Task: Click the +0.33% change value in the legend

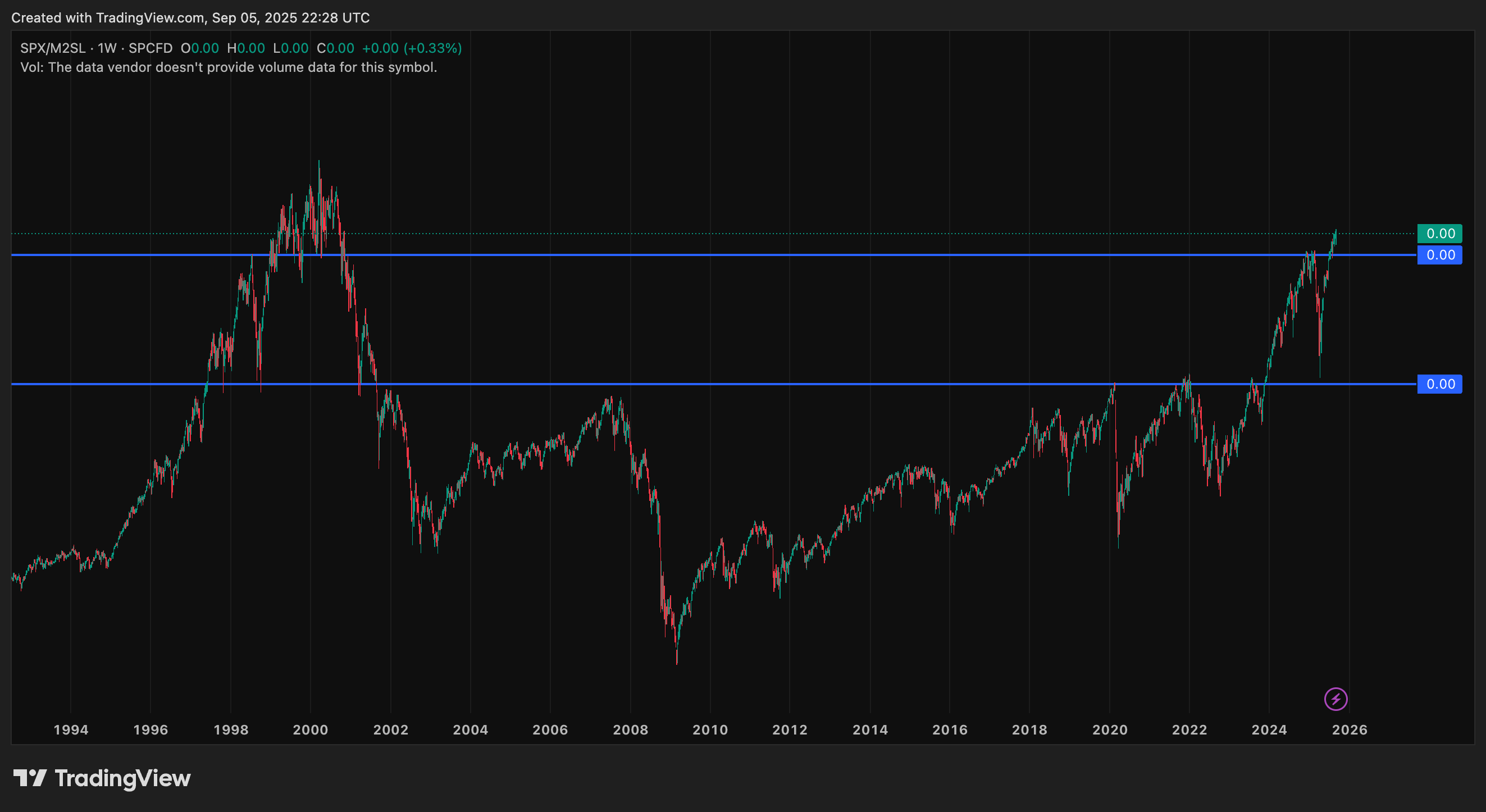Action: pos(432,48)
